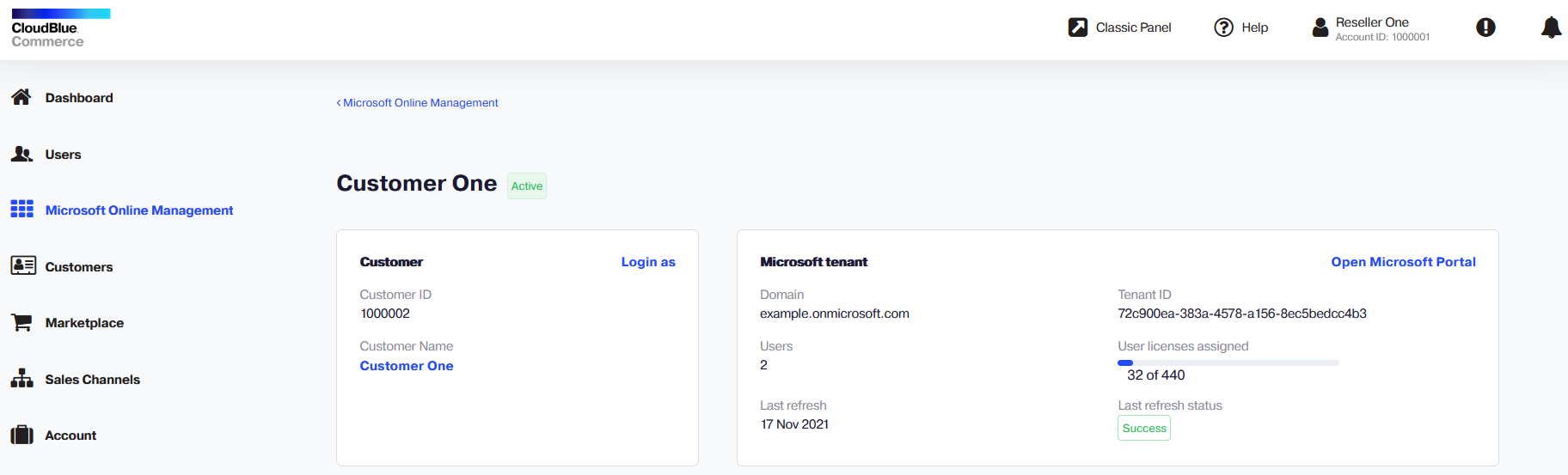Click the CloudBlue Commerce logo
Viewport: 1568px width, 475px height.
tap(61, 28)
